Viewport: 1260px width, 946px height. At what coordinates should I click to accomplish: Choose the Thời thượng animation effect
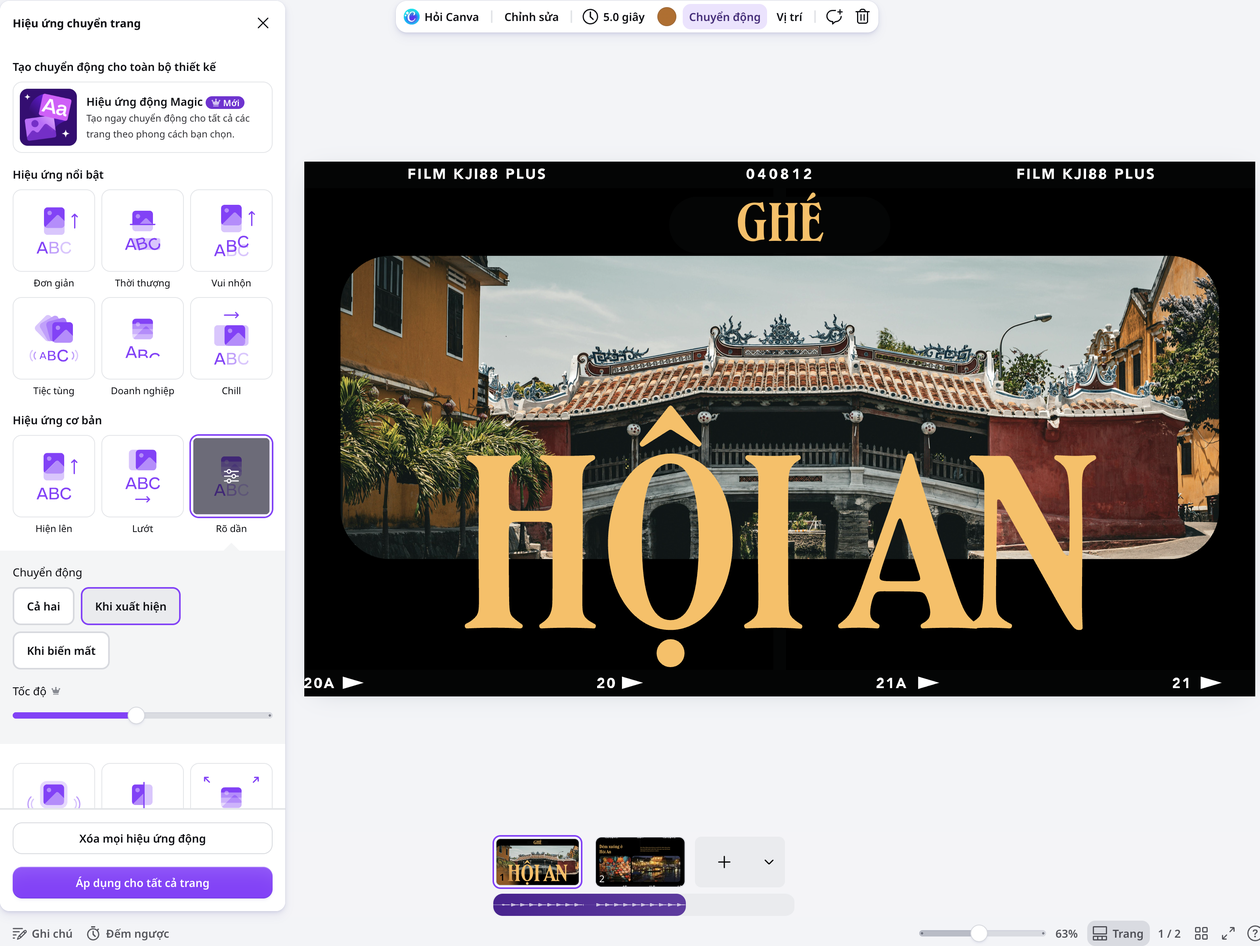(143, 231)
